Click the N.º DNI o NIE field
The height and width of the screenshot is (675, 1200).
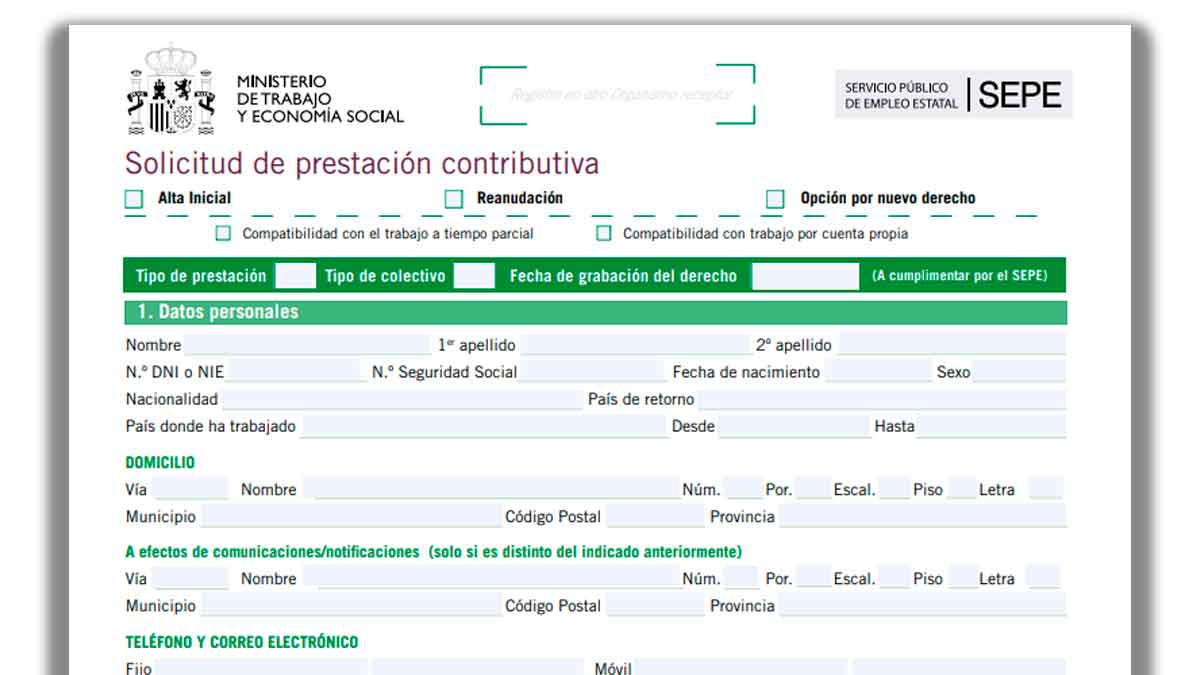pos(295,373)
